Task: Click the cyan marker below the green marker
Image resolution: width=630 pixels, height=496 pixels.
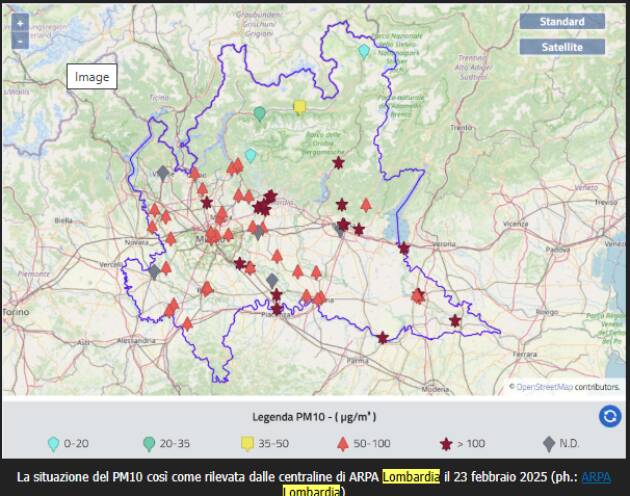Action: [251, 156]
